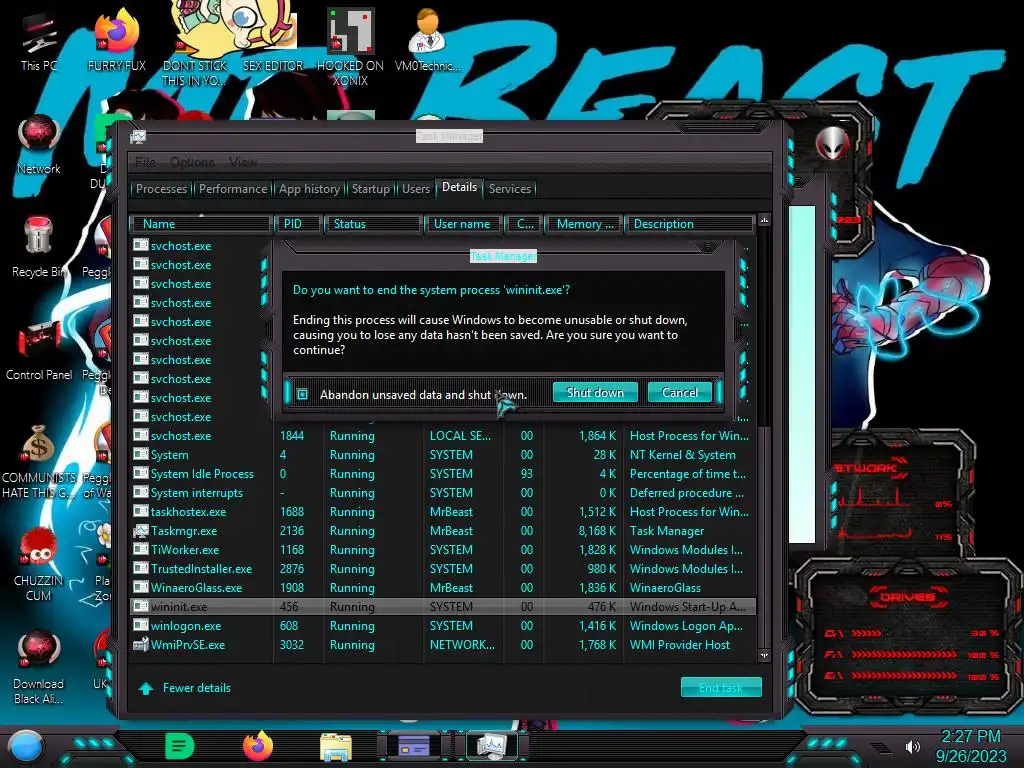Open This PC desktop icon
The height and width of the screenshot is (768, 1024).
pos(39,42)
